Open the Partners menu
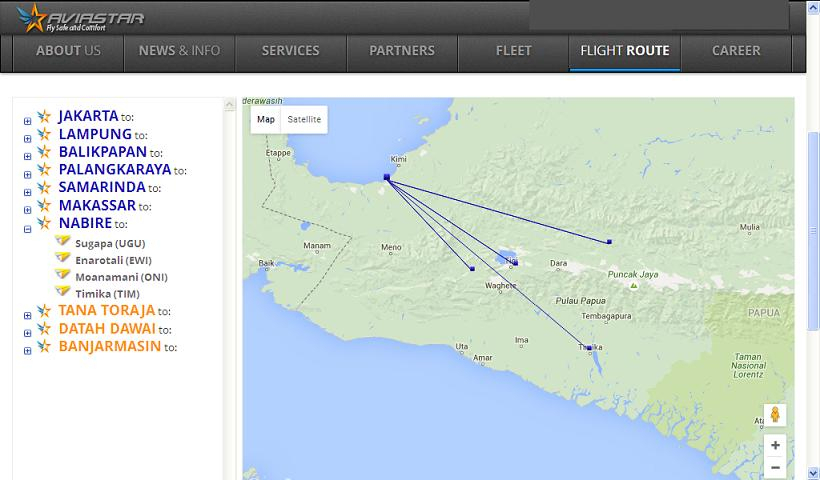The width and height of the screenshot is (820, 480). pos(402,51)
